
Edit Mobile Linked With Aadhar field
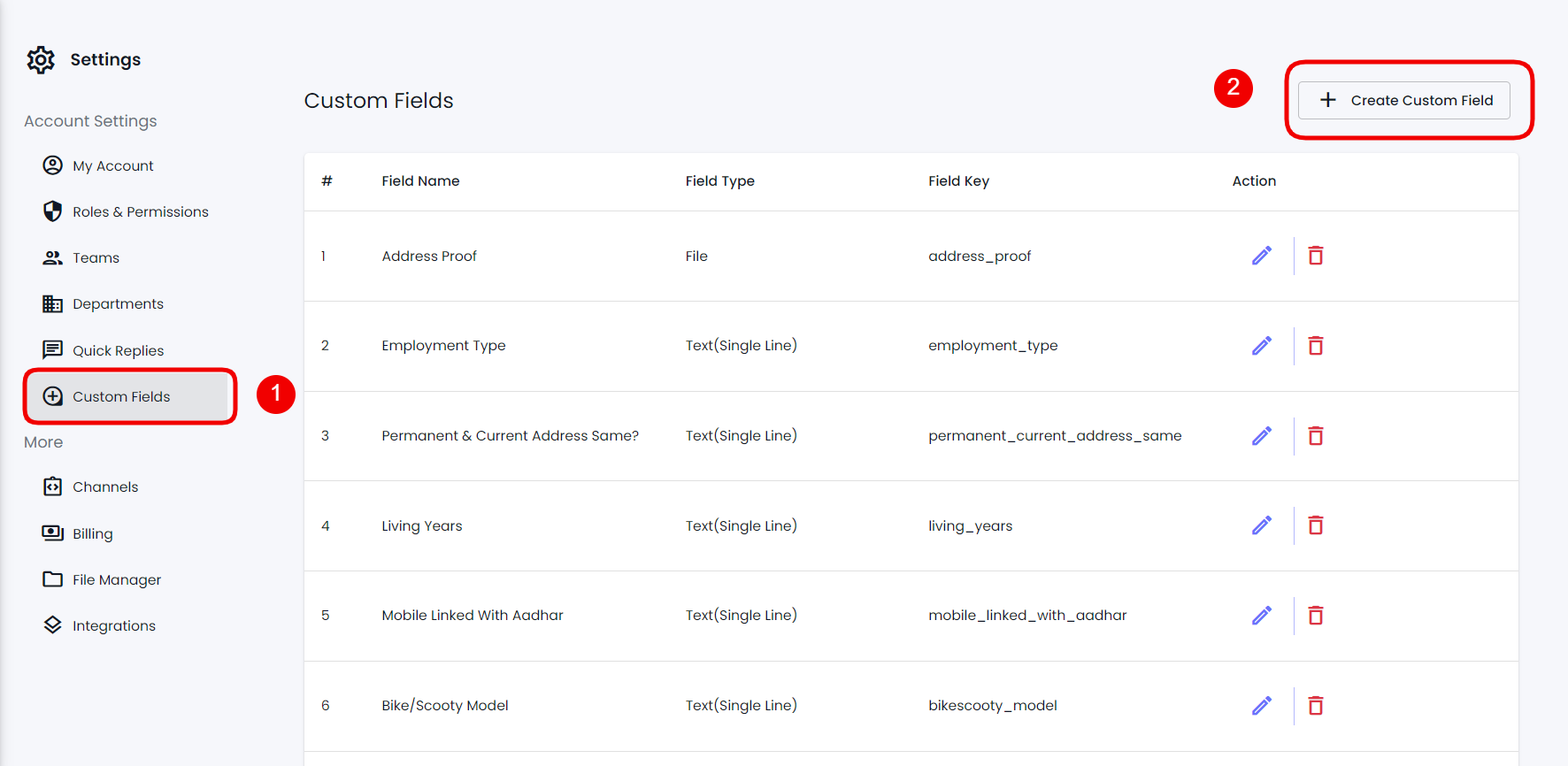click(x=1262, y=616)
